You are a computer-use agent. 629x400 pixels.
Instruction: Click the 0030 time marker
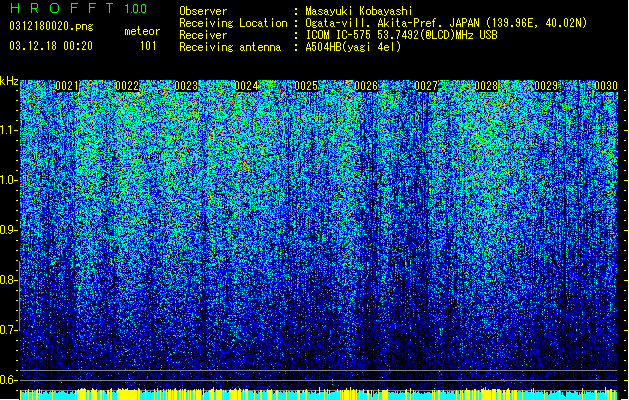tap(606, 86)
